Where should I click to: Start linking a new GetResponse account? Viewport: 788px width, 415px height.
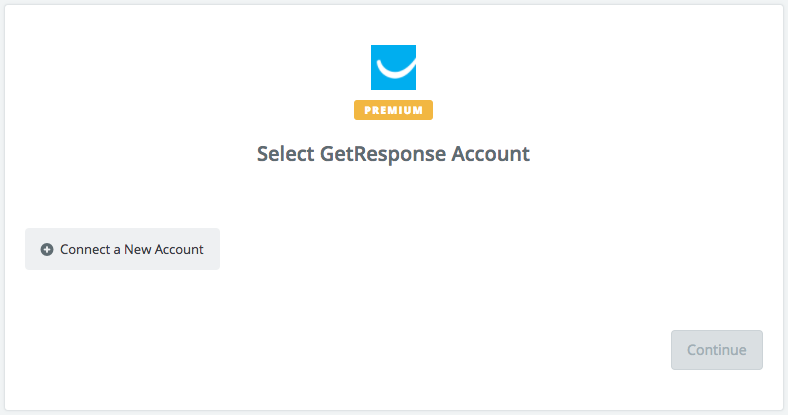click(x=122, y=249)
